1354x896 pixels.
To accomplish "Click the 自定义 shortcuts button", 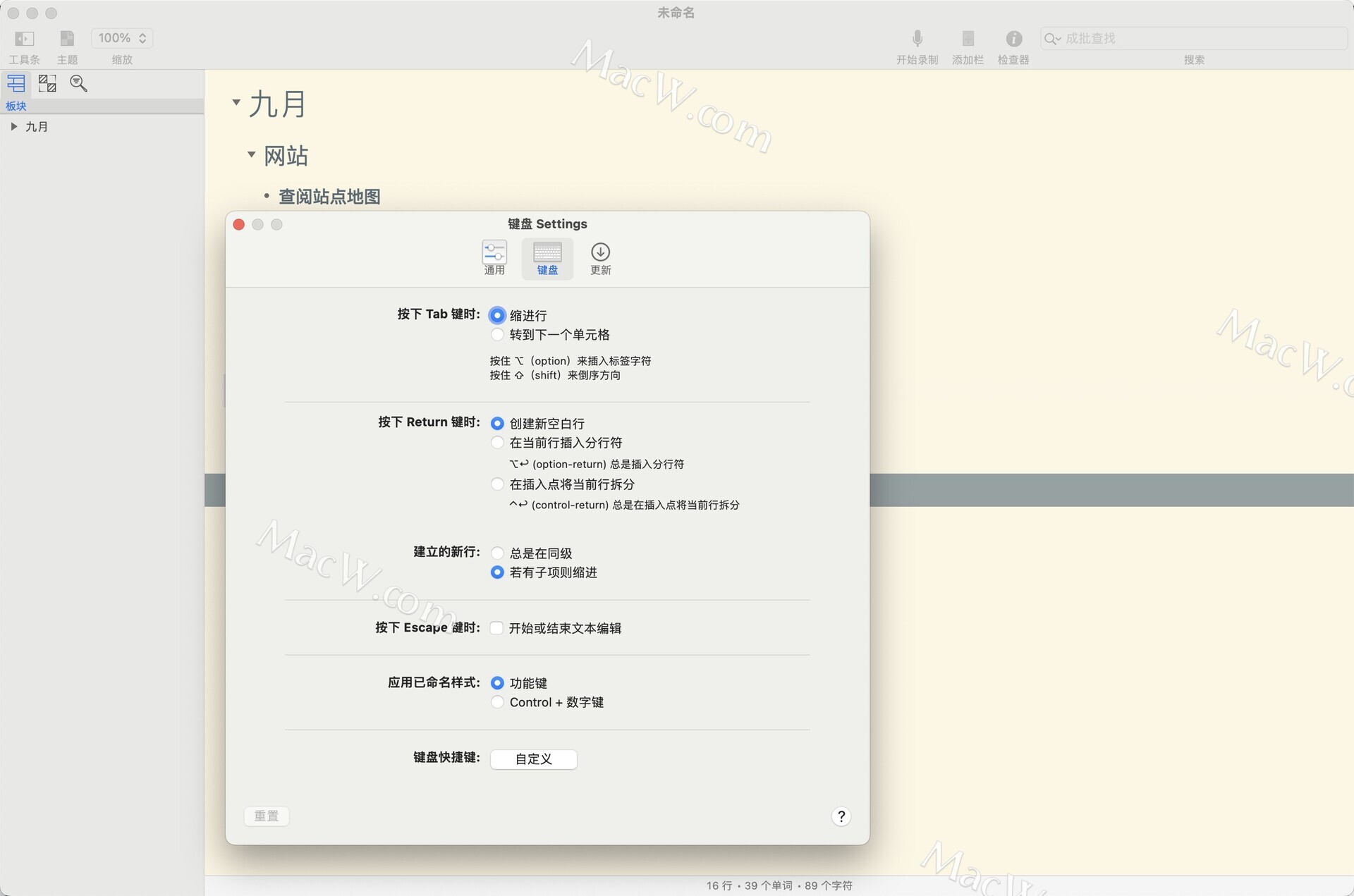I will [533, 759].
